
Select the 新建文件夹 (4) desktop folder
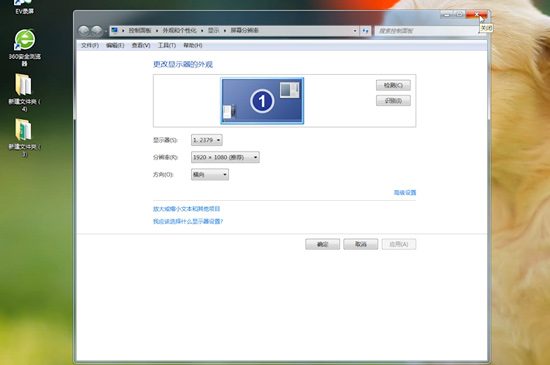tap(24, 92)
